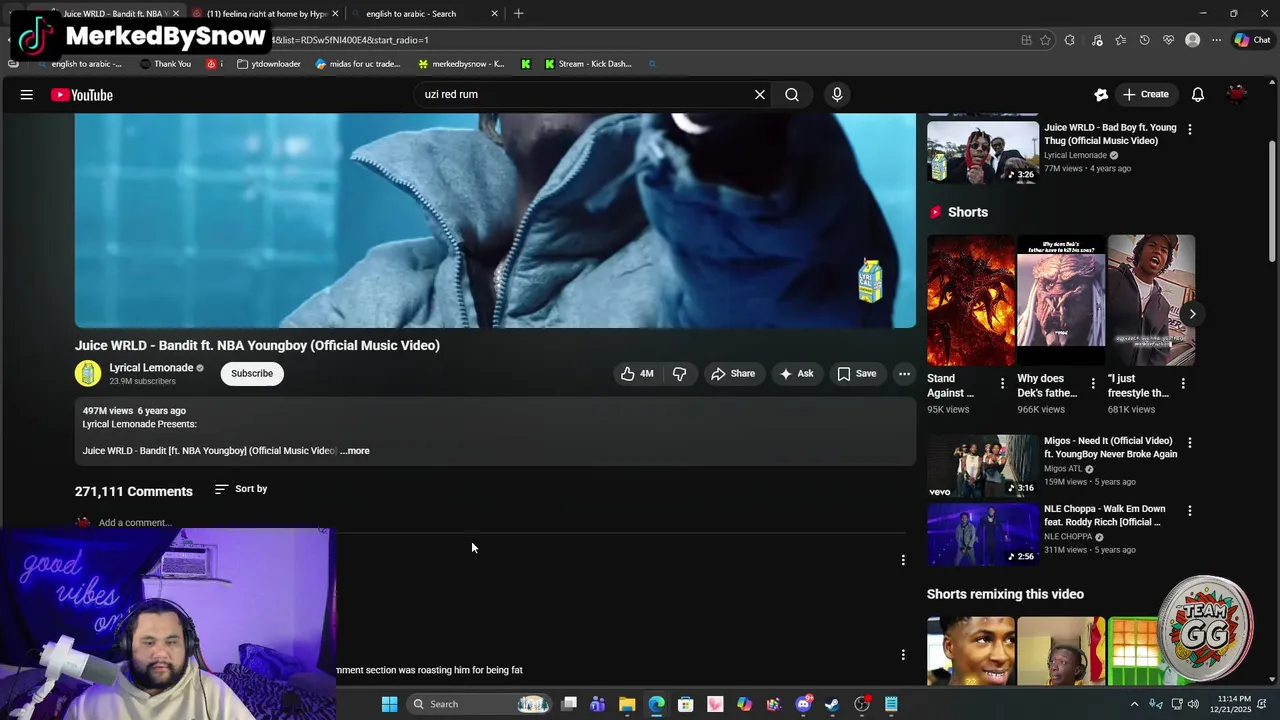The width and height of the screenshot is (1280, 720).
Task: Open the comments Sort by menu
Action: point(241,489)
